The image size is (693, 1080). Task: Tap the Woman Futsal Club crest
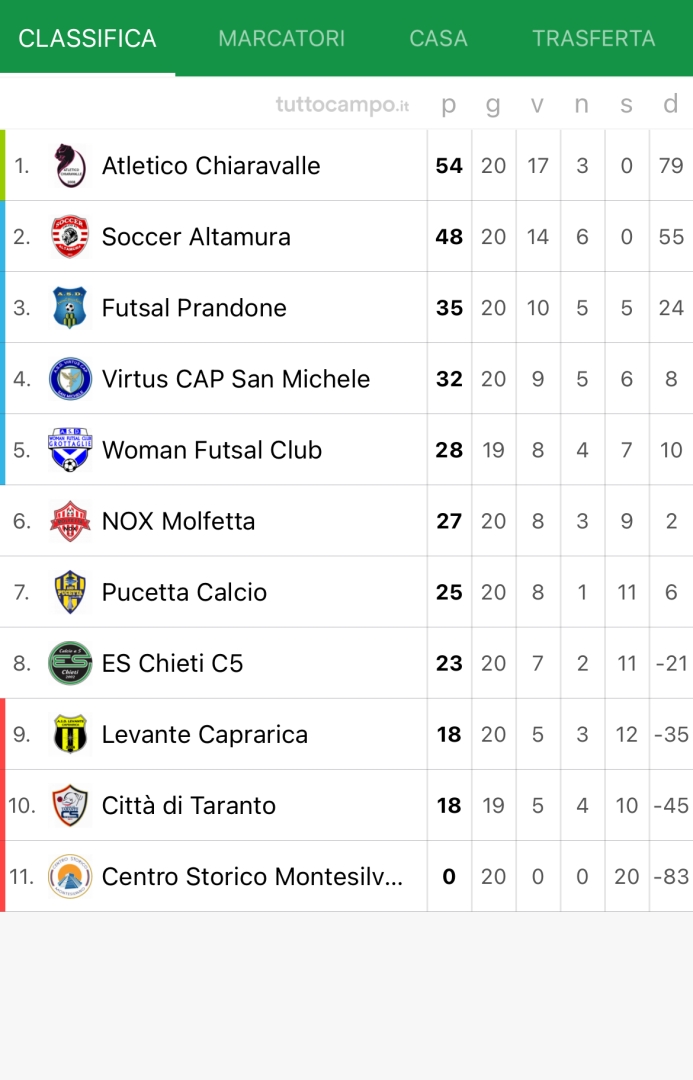[x=70, y=450]
